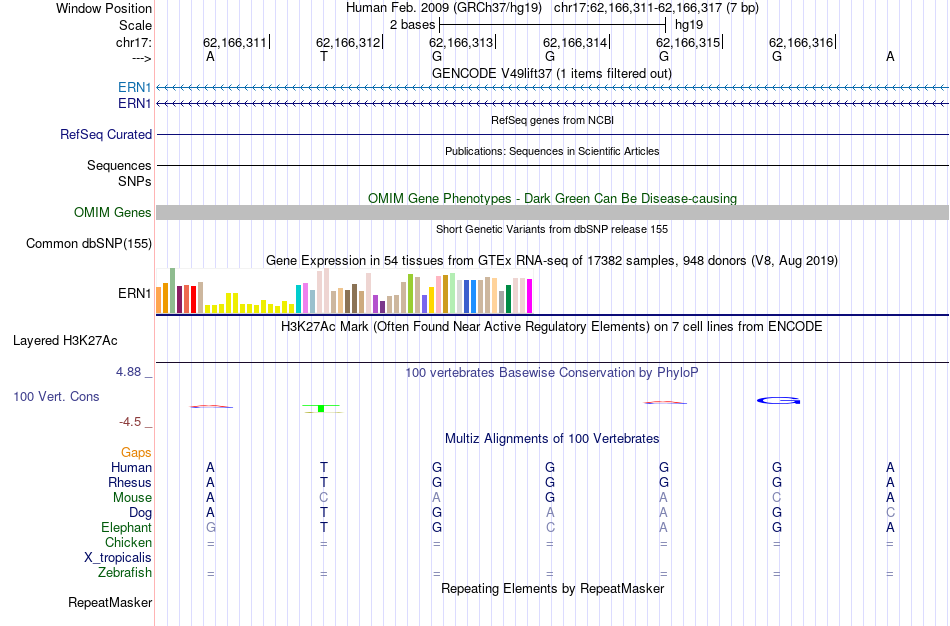The width and height of the screenshot is (950, 626).
Task: Click the OMIM Genes track label
Action: pos(113,213)
